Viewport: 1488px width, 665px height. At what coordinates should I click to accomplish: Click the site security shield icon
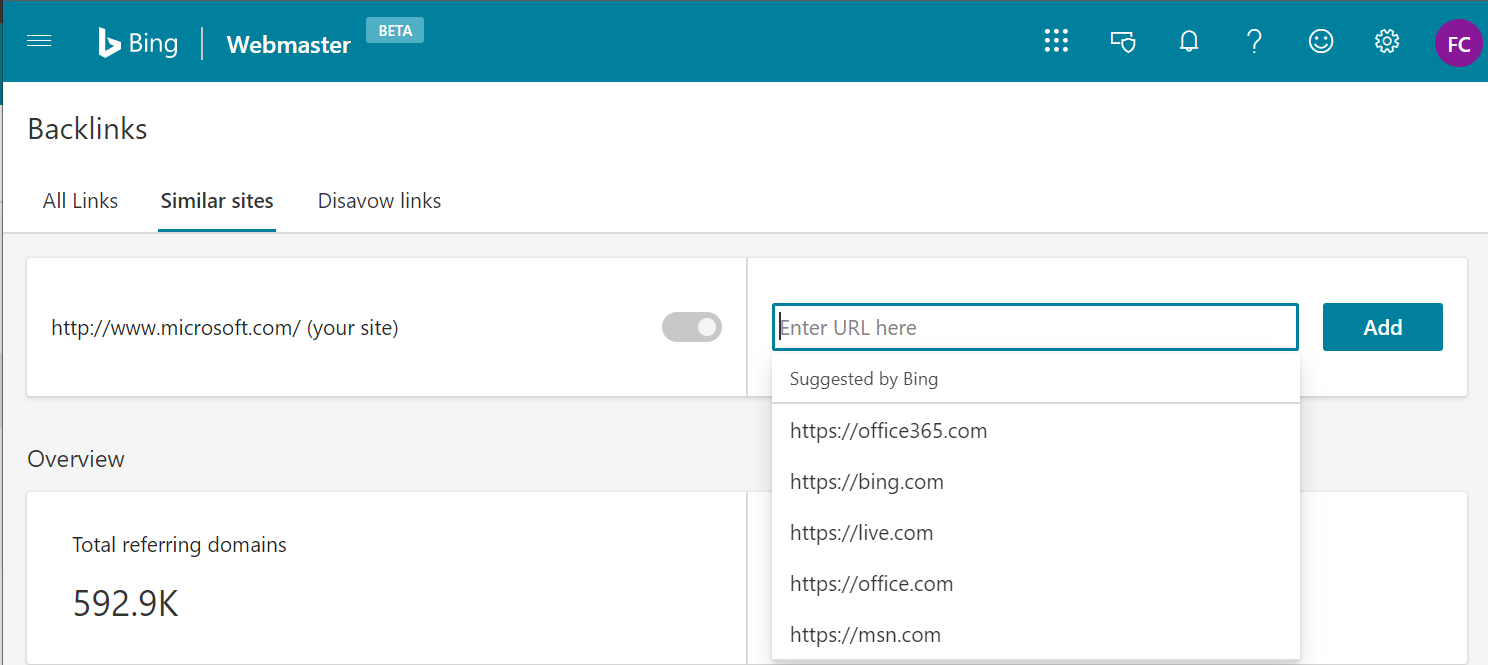[1122, 41]
